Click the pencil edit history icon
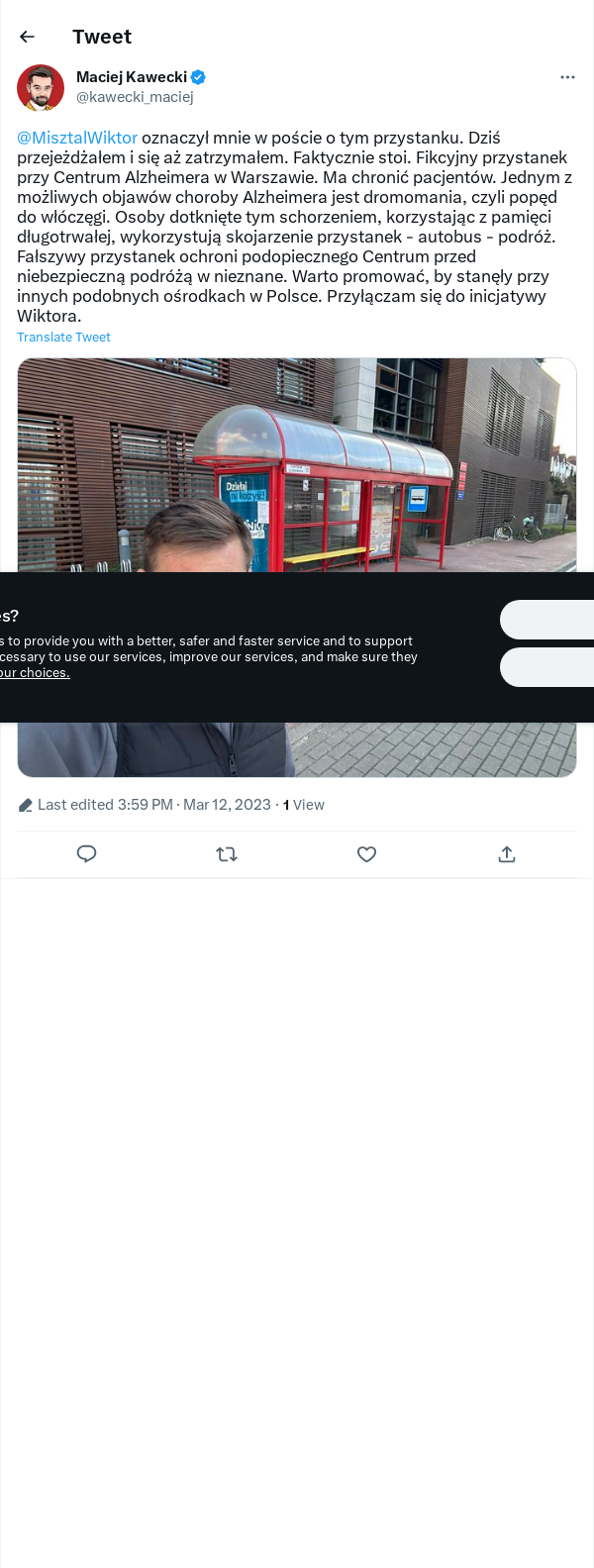 tap(26, 806)
